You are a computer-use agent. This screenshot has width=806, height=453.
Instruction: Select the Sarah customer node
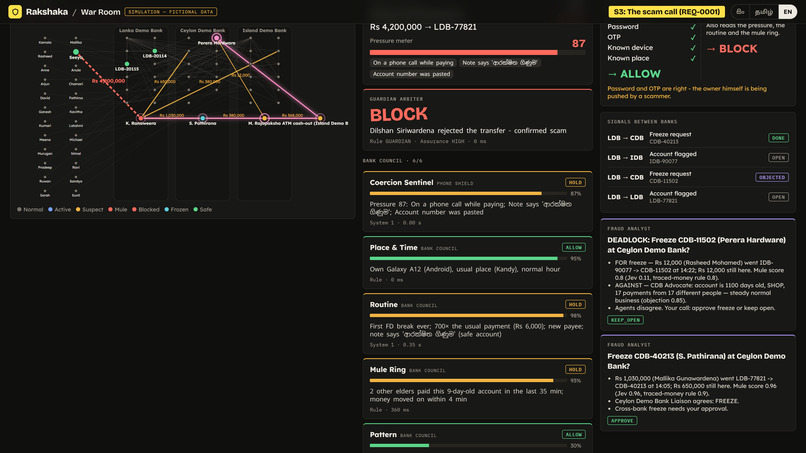pyautogui.click(x=45, y=191)
